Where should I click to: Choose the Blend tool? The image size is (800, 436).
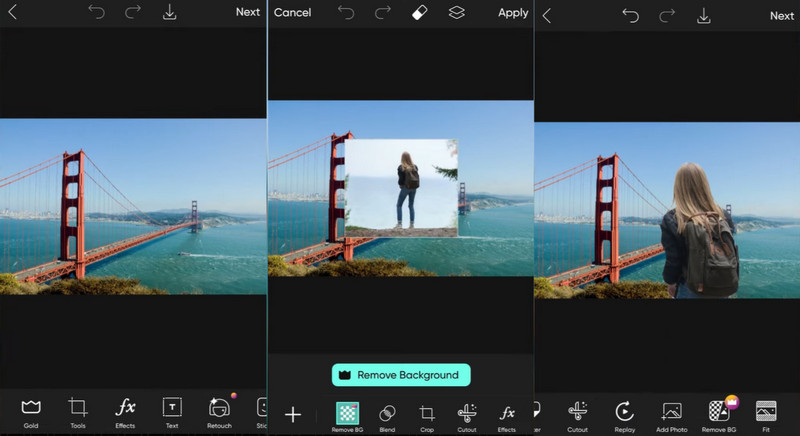pos(387,414)
